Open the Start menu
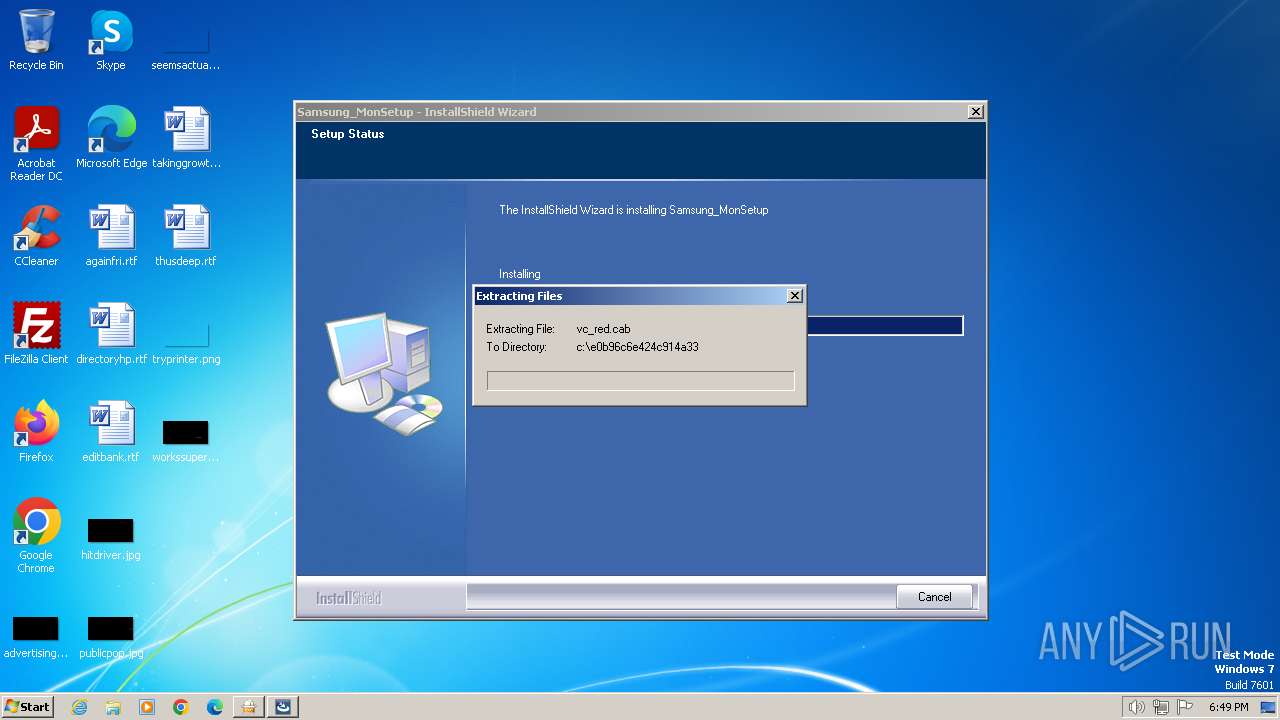 (x=27, y=707)
